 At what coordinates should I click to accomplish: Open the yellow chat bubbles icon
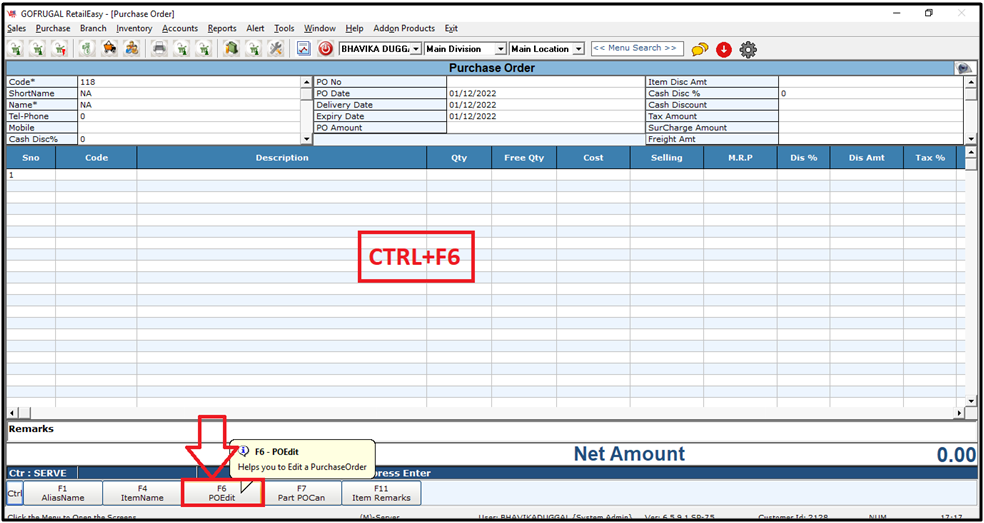click(700, 50)
